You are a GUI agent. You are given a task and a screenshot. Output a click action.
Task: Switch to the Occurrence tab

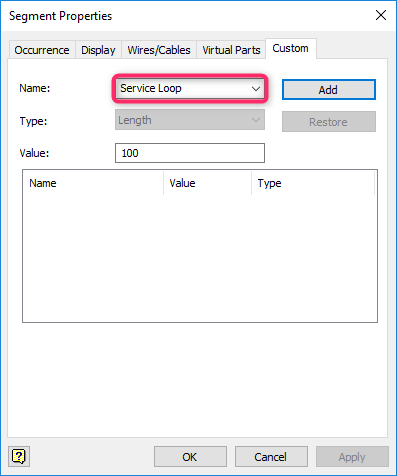pos(42,50)
